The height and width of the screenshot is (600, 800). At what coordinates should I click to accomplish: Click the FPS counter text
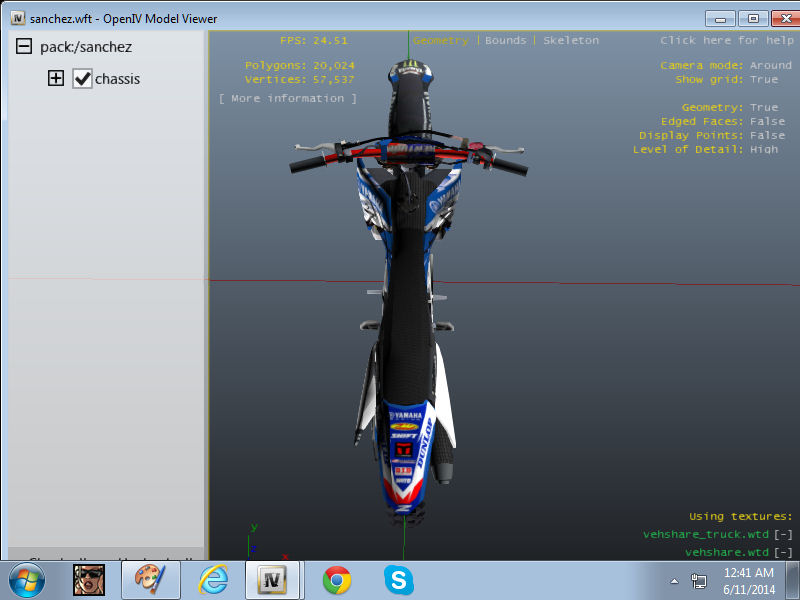pos(314,40)
